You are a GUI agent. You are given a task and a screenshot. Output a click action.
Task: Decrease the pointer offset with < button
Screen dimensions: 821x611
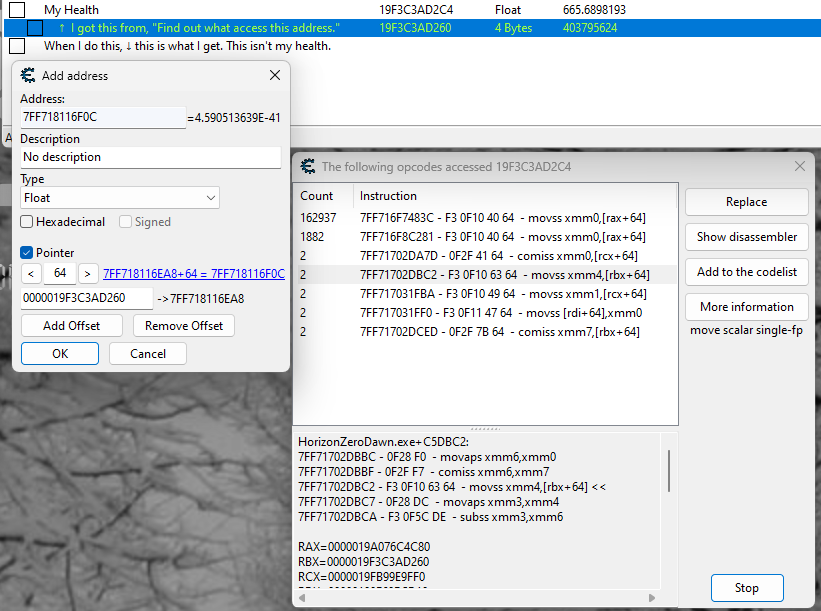31,273
